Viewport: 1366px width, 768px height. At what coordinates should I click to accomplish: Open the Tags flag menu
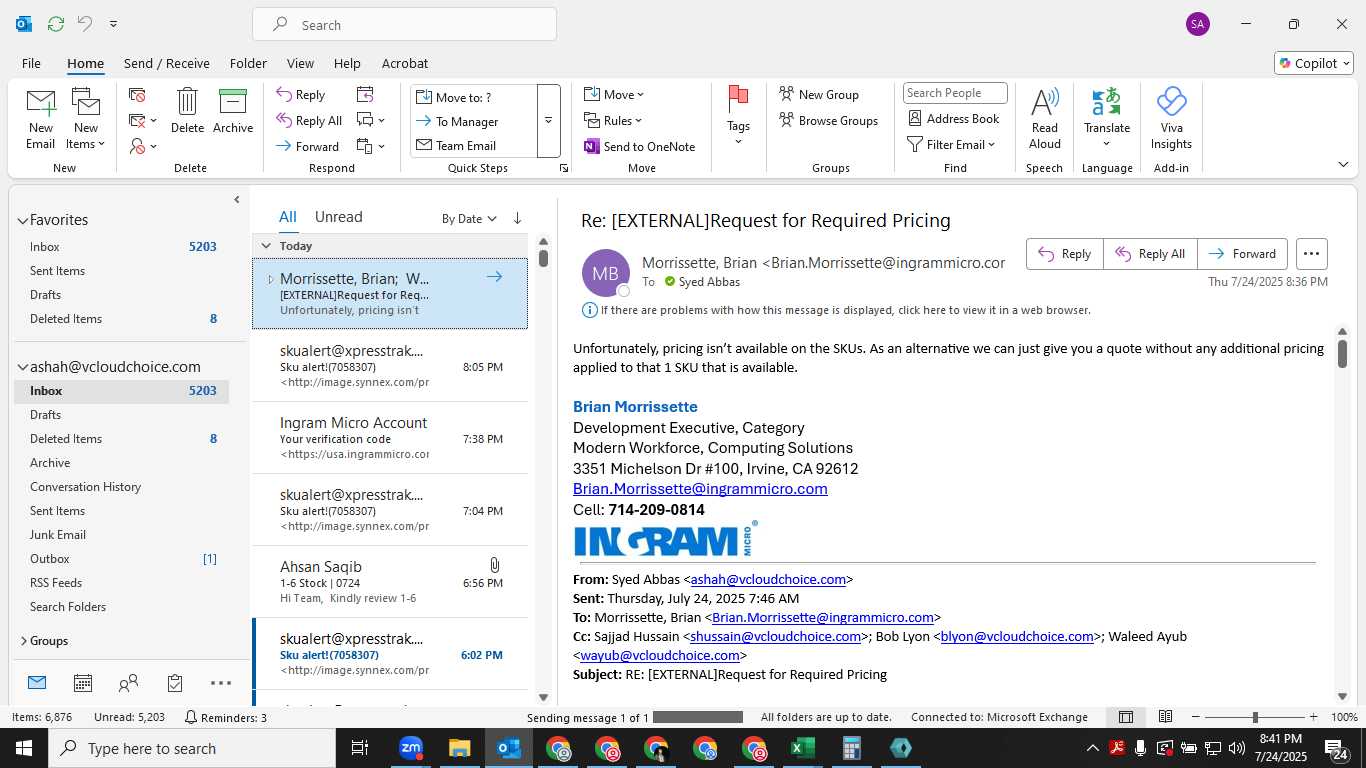point(738,116)
